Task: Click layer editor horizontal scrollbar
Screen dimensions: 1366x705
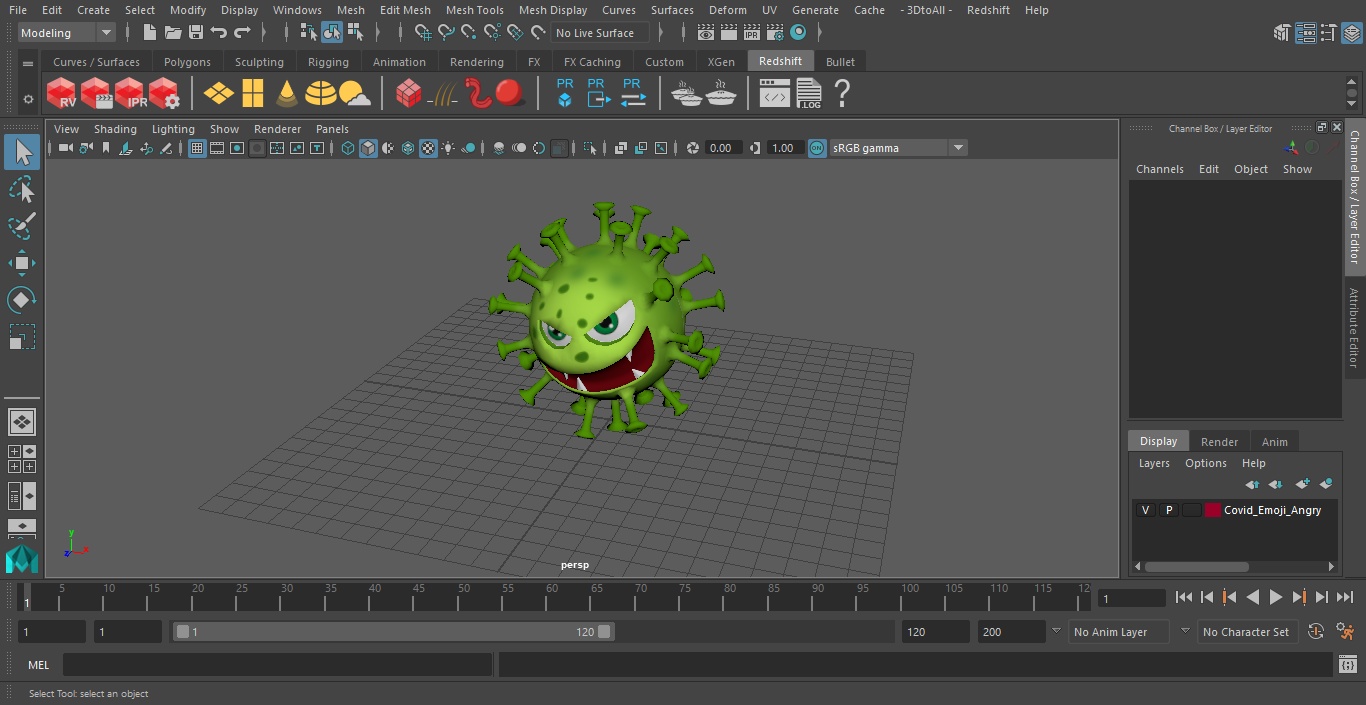Action: 1196,566
